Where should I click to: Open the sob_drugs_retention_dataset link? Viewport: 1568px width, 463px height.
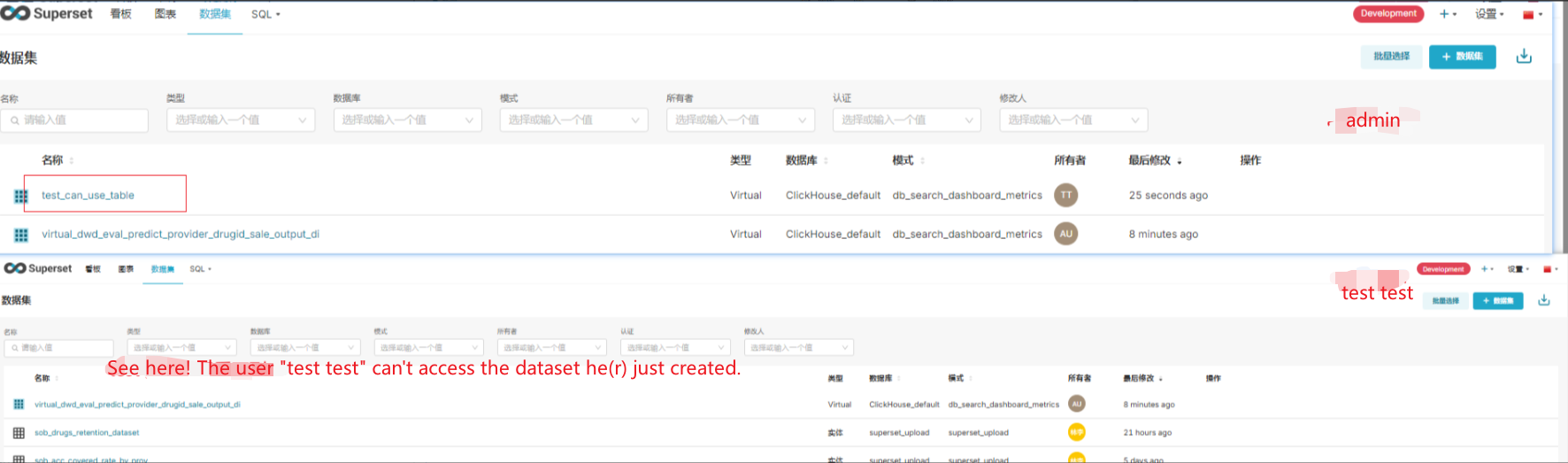click(87, 433)
